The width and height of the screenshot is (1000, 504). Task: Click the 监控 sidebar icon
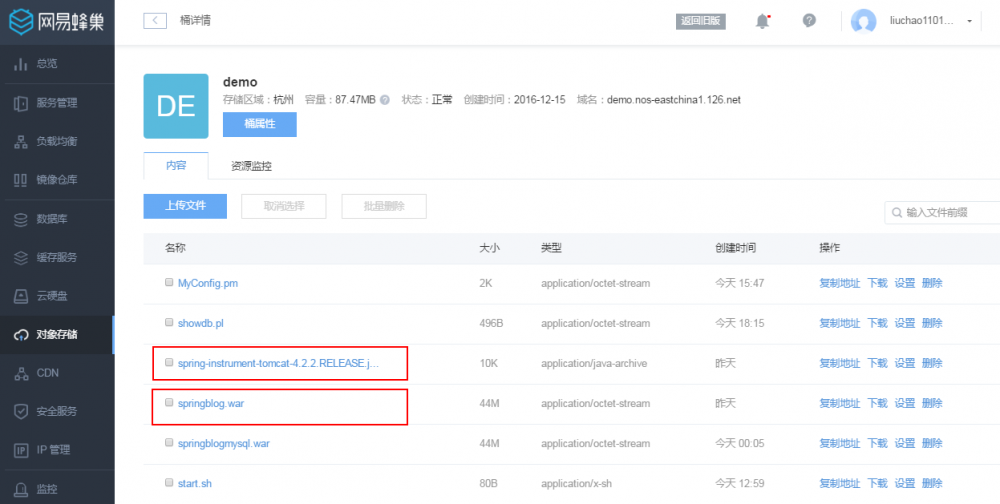coord(21,489)
